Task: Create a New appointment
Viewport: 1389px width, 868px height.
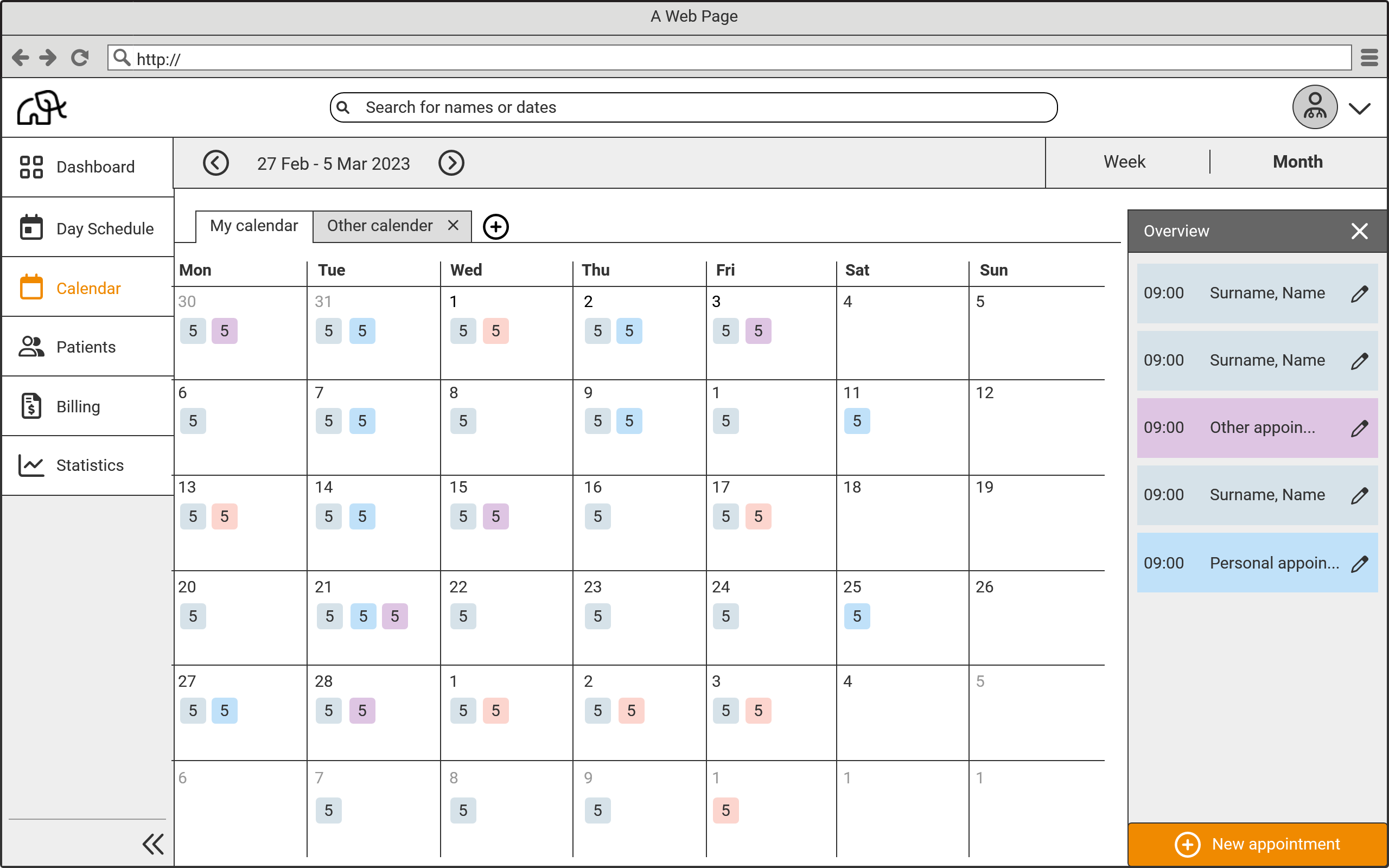Action: point(1257,843)
